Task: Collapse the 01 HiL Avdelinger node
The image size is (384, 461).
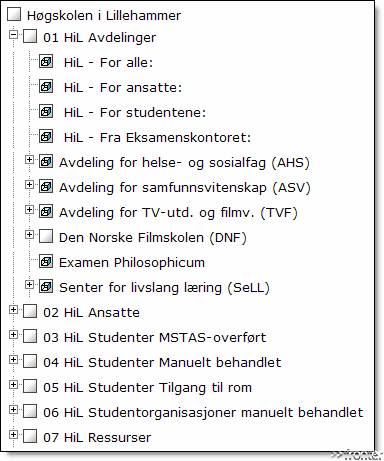Action: pos(13,34)
